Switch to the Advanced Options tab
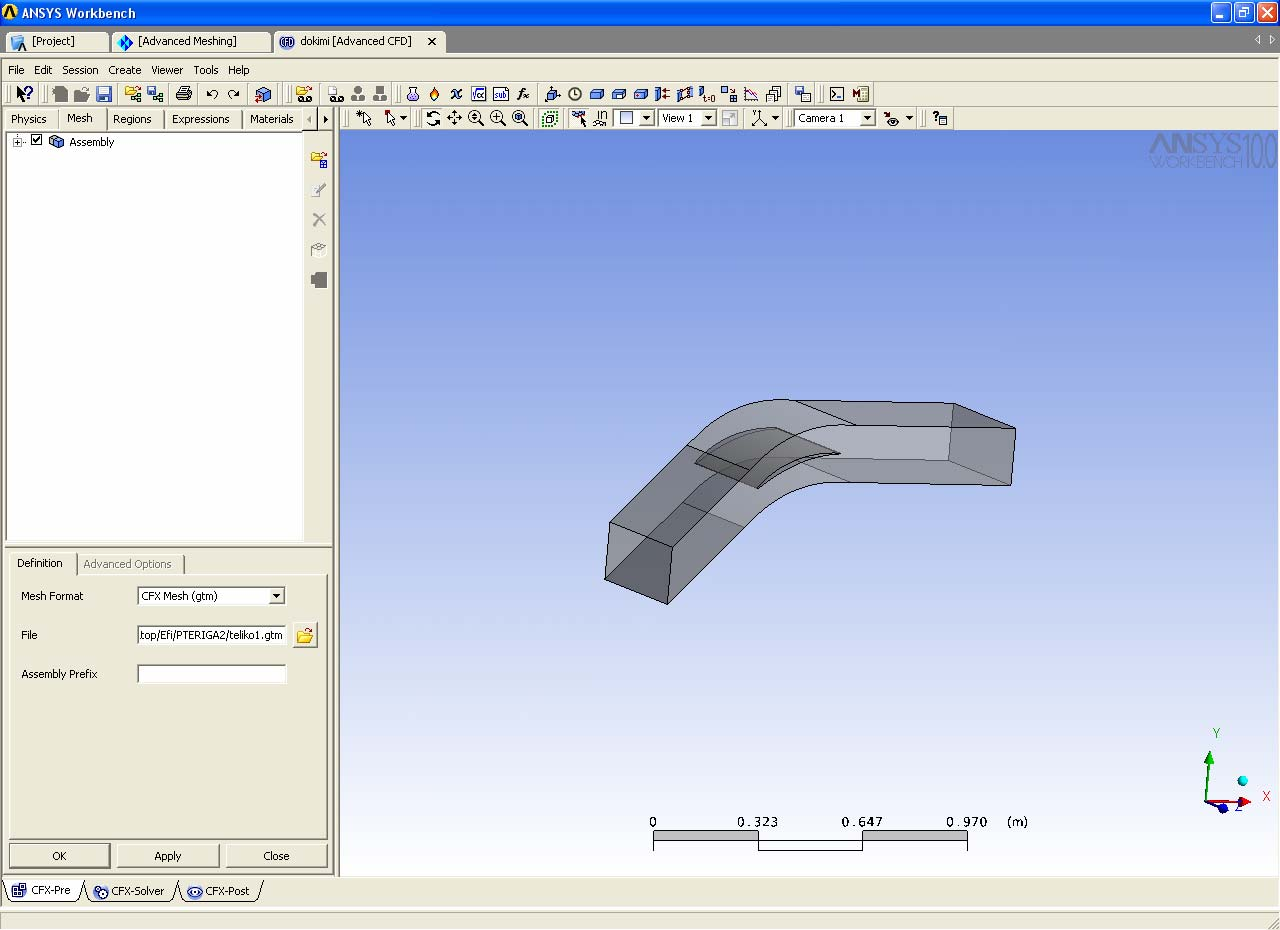This screenshot has height=930, width=1280. 128,564
